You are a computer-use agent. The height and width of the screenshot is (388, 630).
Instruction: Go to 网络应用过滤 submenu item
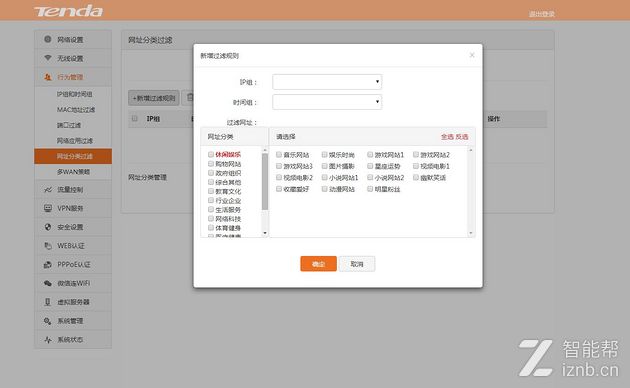74,141
